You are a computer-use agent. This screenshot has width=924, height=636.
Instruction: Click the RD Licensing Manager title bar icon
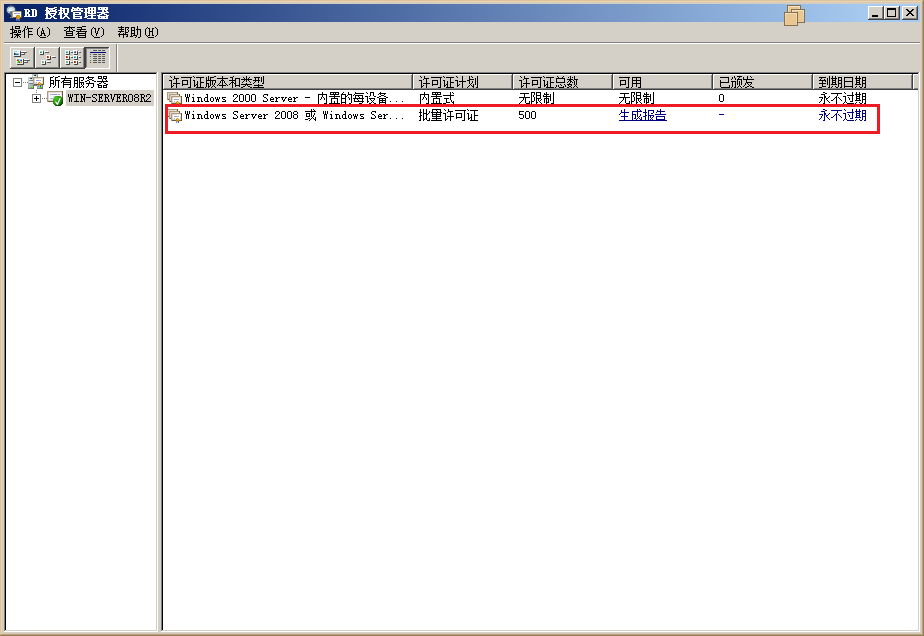(14, 12)
